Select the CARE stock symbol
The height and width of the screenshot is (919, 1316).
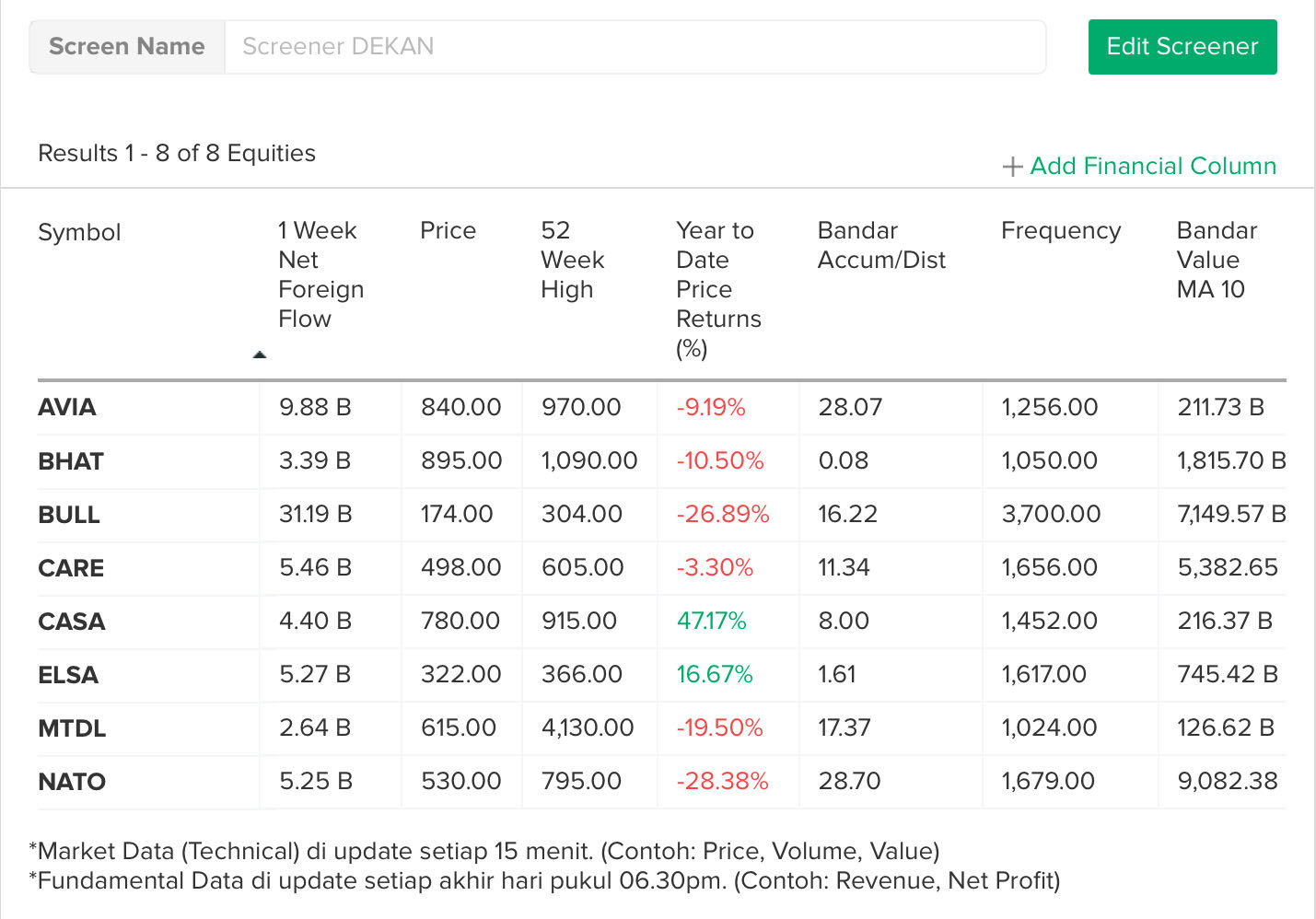(71, 568)
